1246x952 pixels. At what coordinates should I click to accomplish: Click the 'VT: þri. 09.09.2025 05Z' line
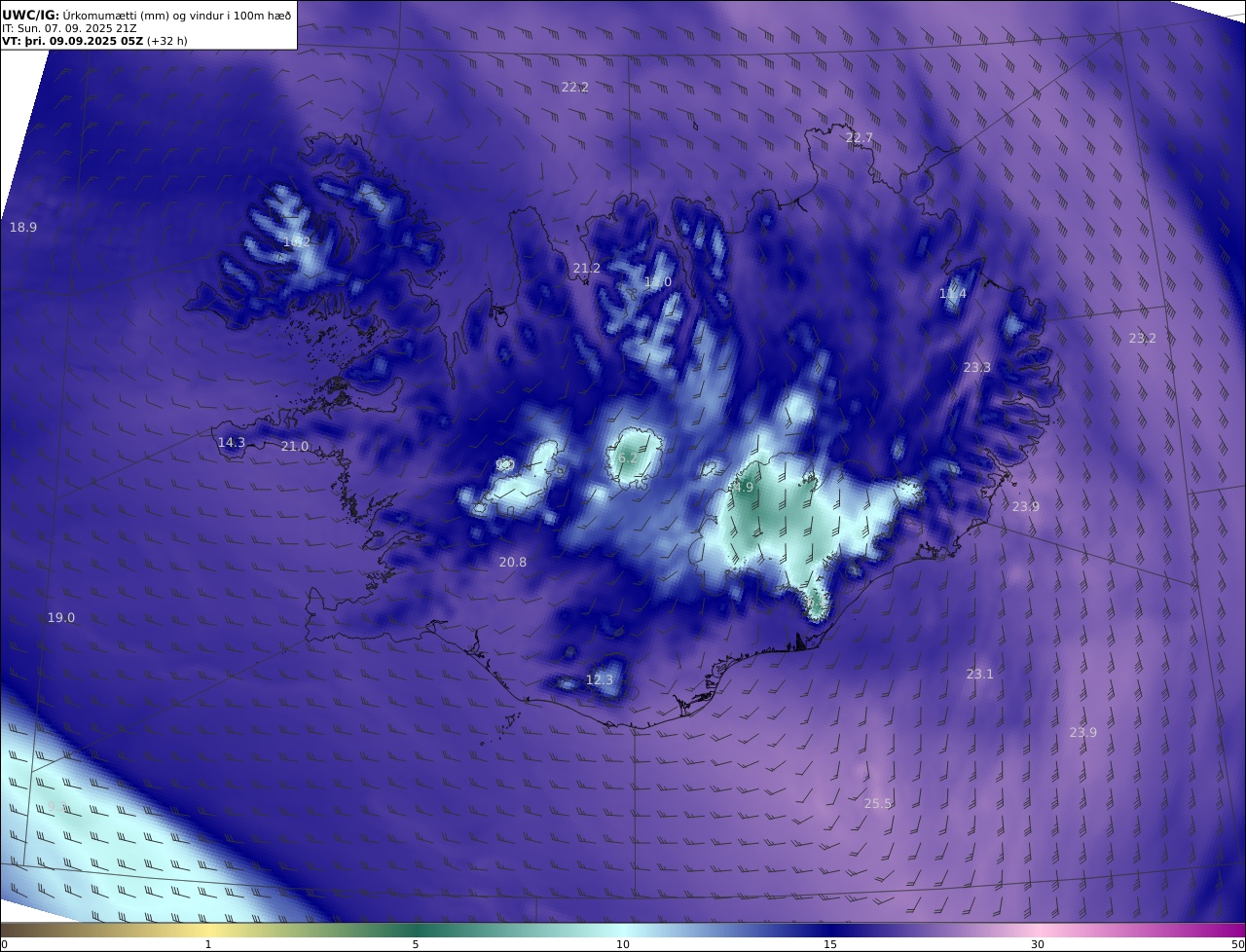(x=94, y=41)
